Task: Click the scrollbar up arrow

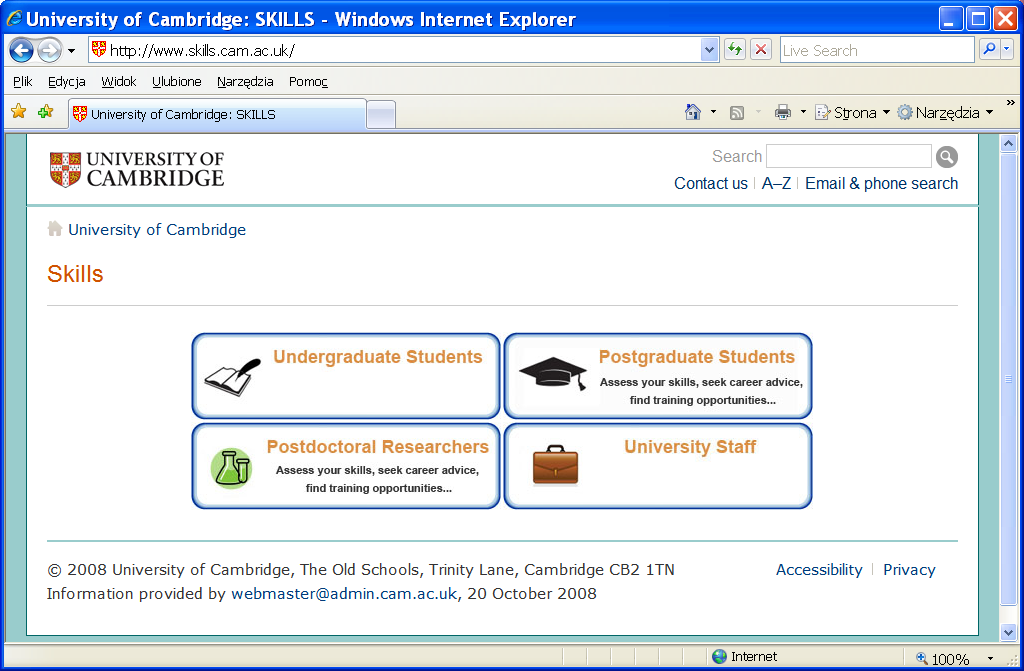Action: click(x=1008, y=144)
